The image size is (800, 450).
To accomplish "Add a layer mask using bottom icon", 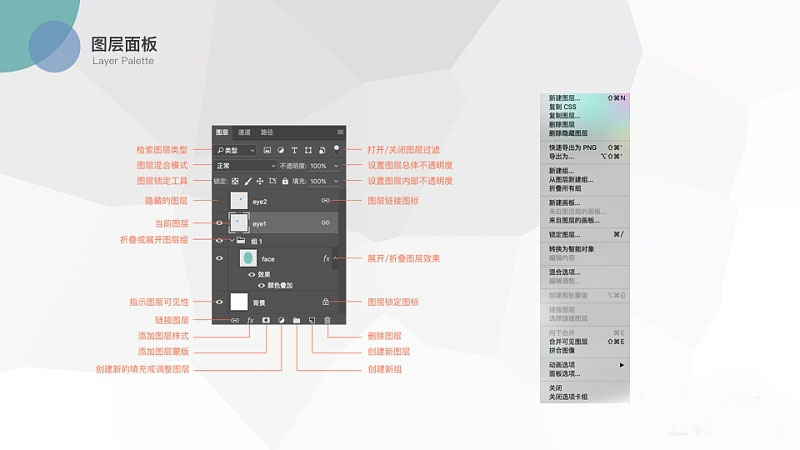I will tap(267, 320).
